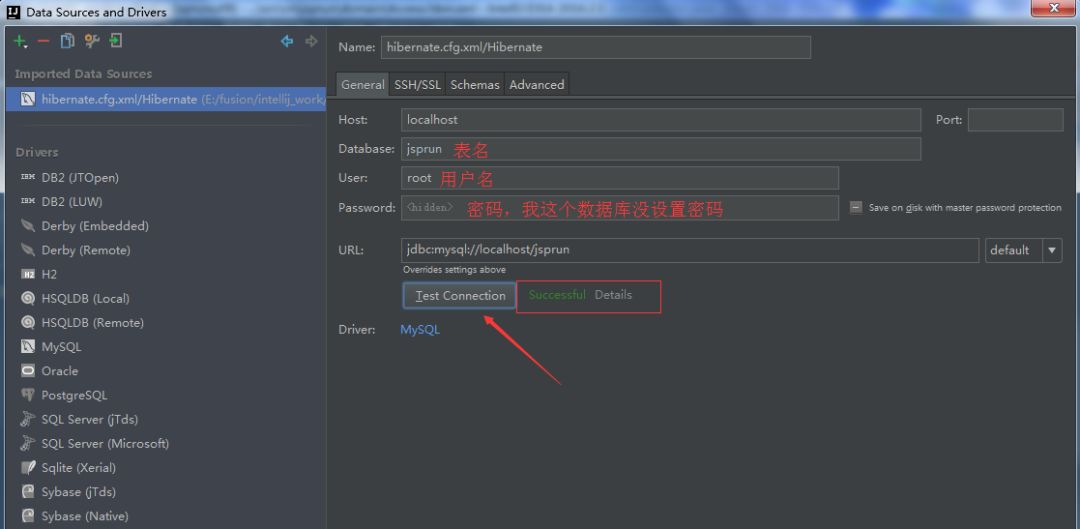Viewport: 1080px width, 529px height.
Task: Switch to the Advanced tab
Action: coord(537,85)
